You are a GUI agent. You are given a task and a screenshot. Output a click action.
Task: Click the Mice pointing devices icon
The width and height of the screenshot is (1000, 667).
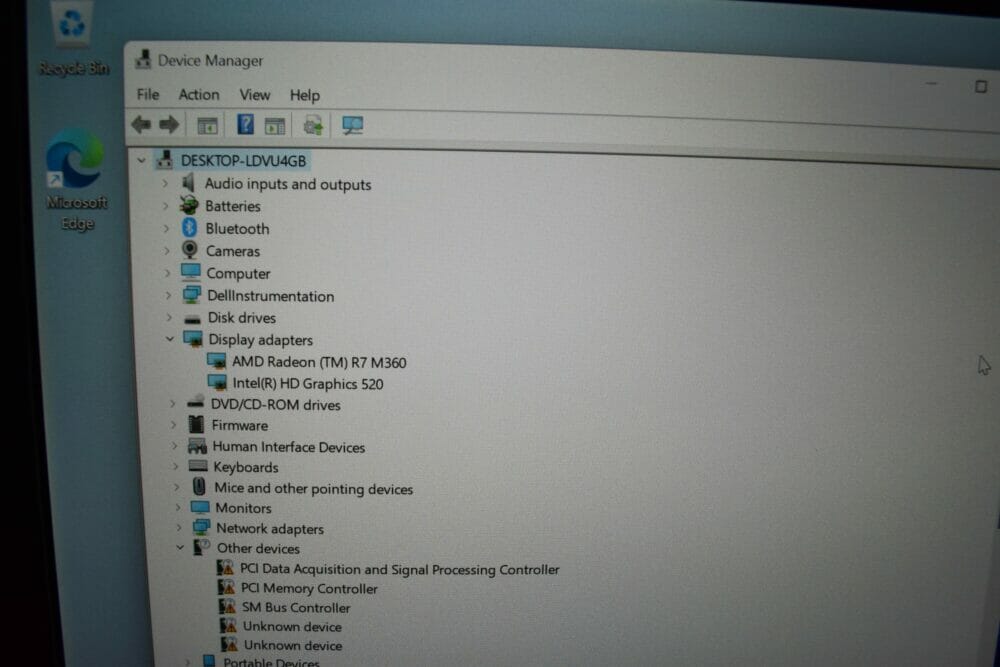[199, 487]
